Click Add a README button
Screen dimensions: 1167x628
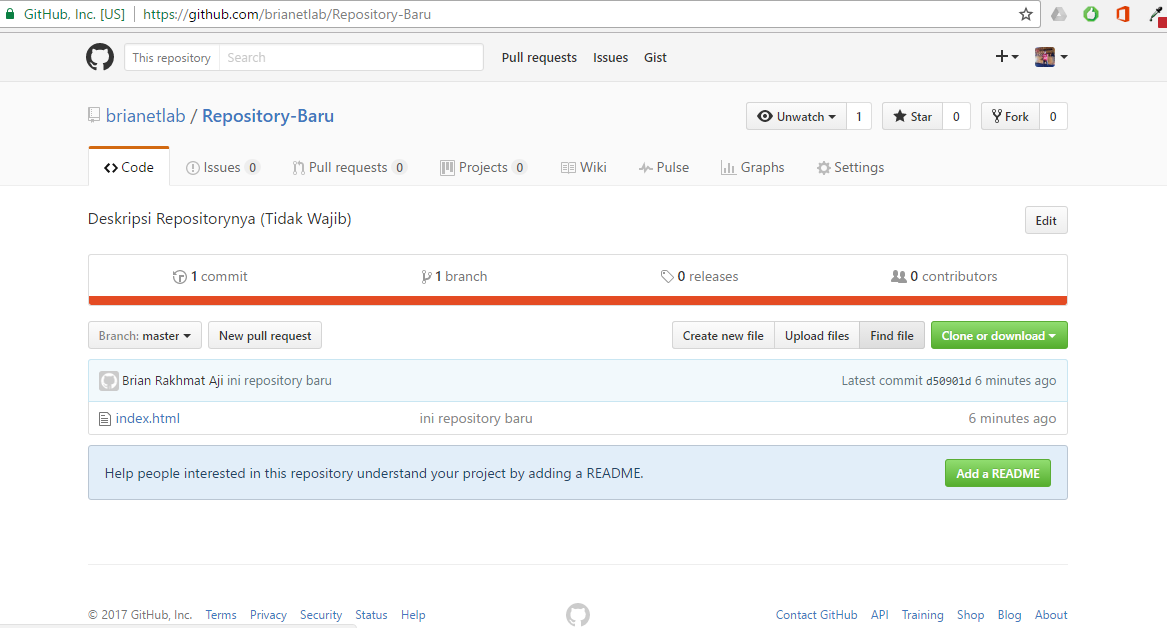point(997,473)
